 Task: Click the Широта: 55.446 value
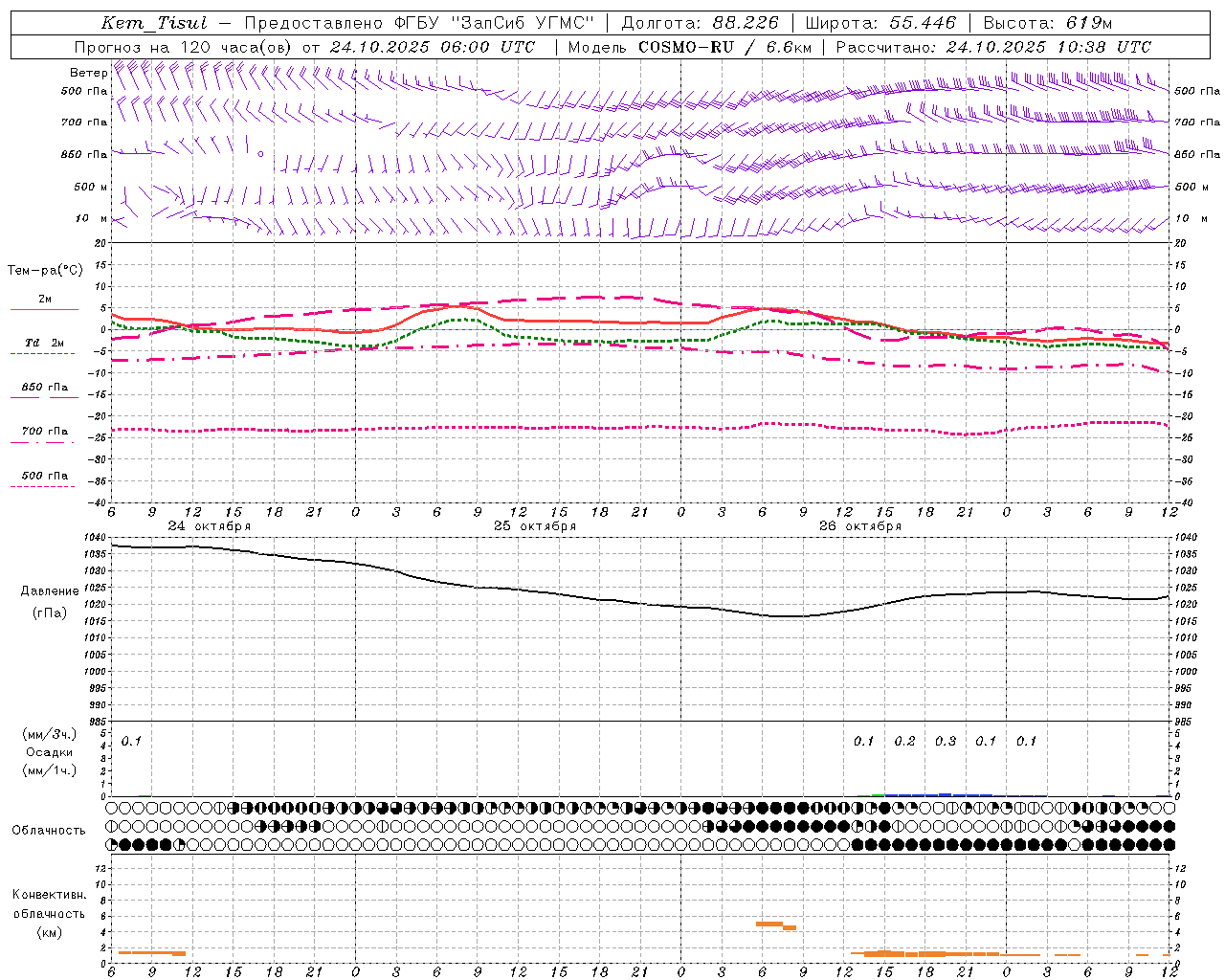(x=880, y=23)
